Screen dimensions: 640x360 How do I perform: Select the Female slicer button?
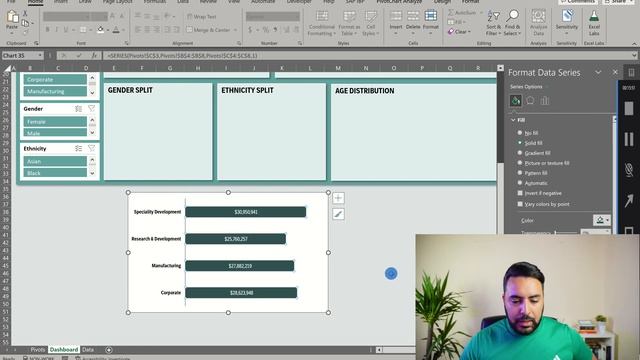[55, 122]
